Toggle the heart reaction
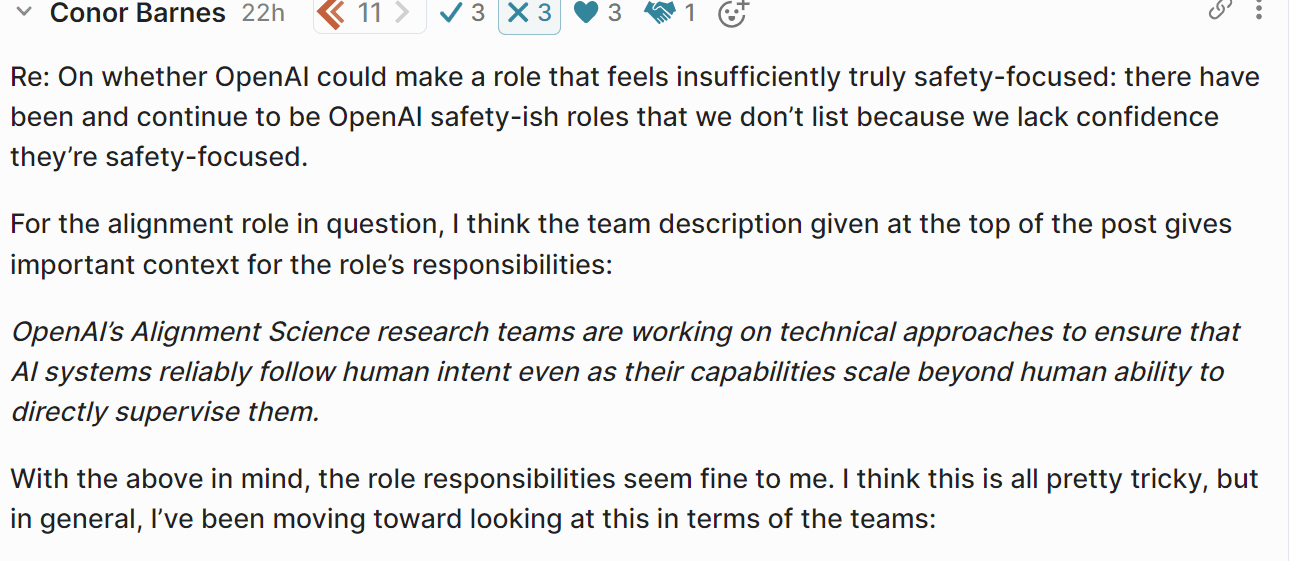 tap(597, 13)
